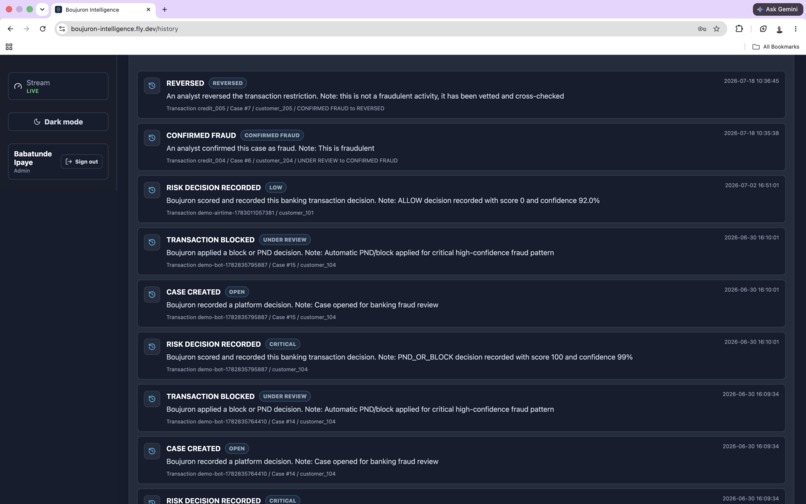Click the REVERSED status badge

pos(228,83)
